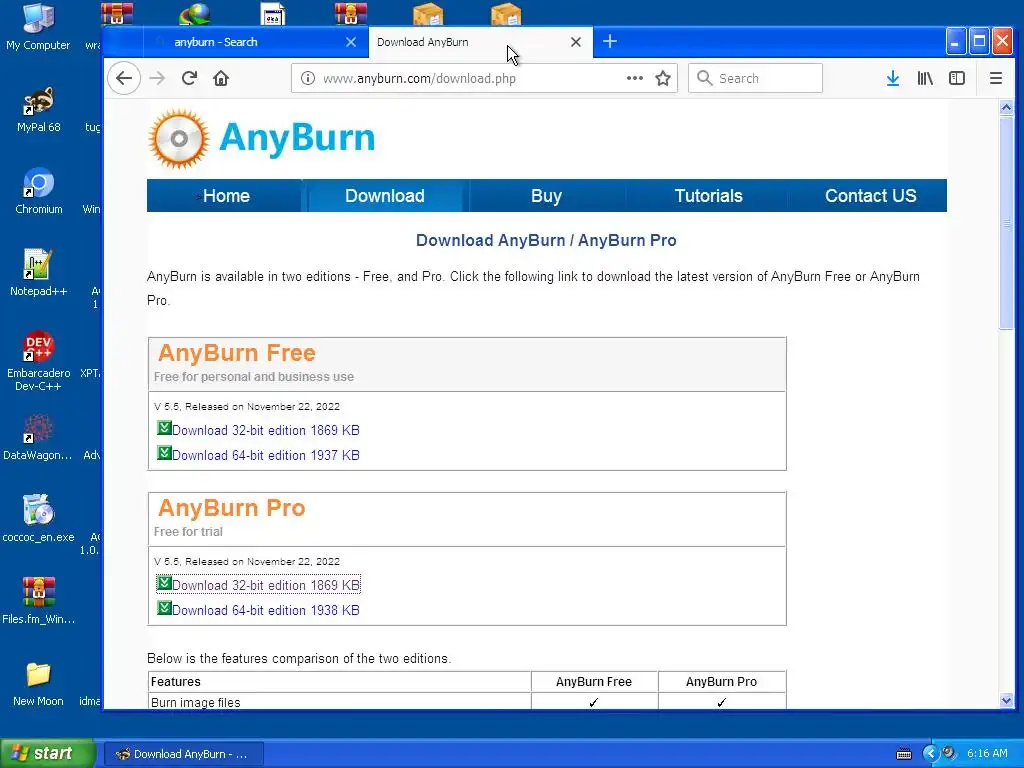Click the AnyBurn sun disc logo
The height and width of the screenshot is (768, 1024).
pos(179,138)
